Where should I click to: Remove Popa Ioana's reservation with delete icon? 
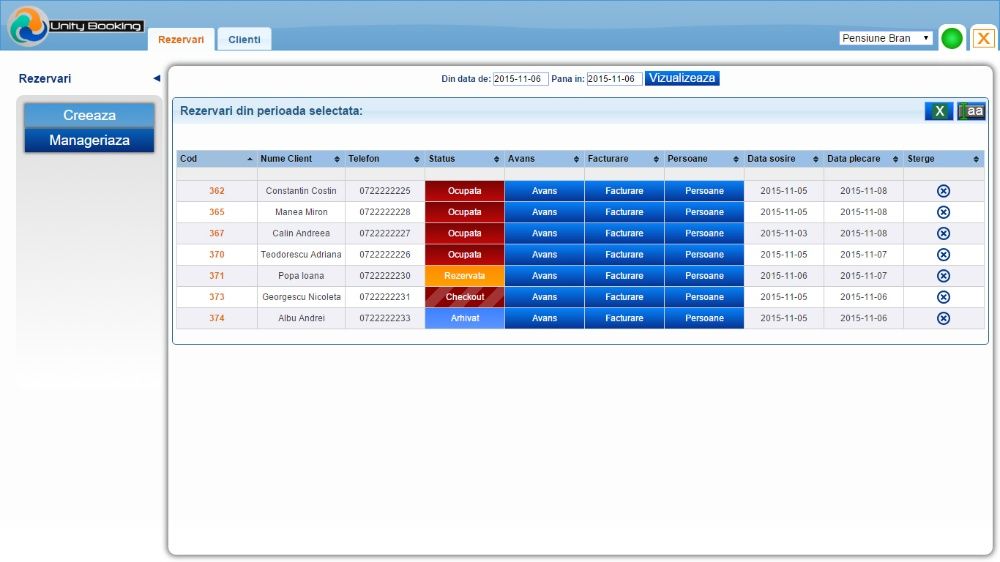[943, 276]
